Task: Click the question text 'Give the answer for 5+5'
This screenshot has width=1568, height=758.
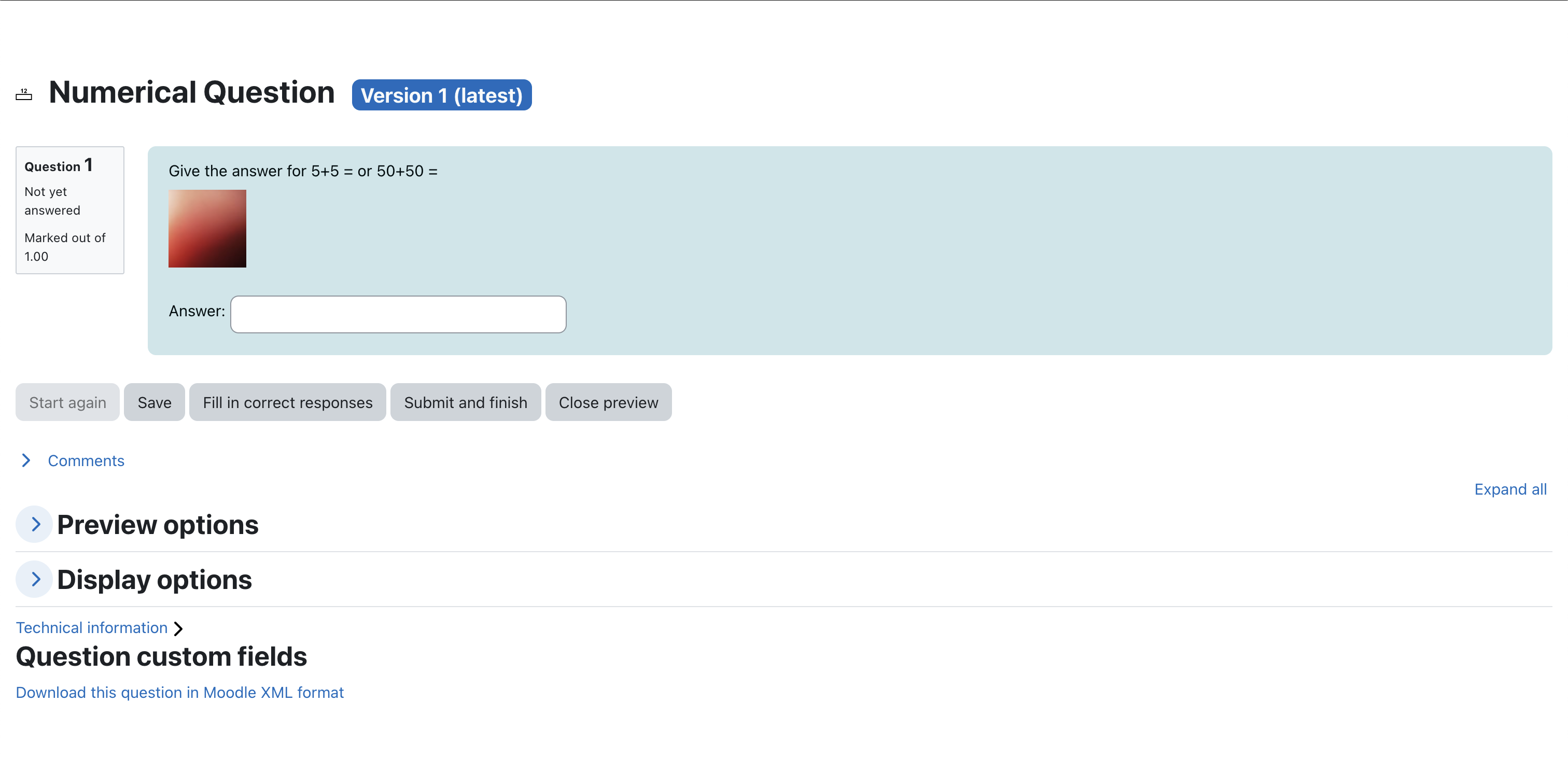Action: 302,171
